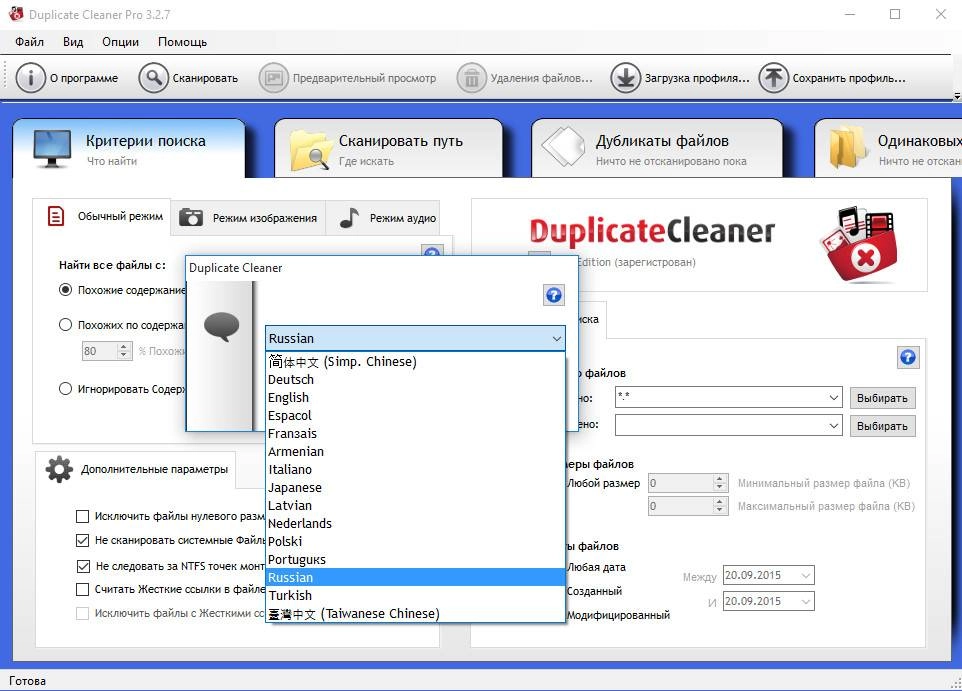This screenshot has width=962, height=691.
Task: Expand the excluded files dropdown
Action: click(834, 425)
